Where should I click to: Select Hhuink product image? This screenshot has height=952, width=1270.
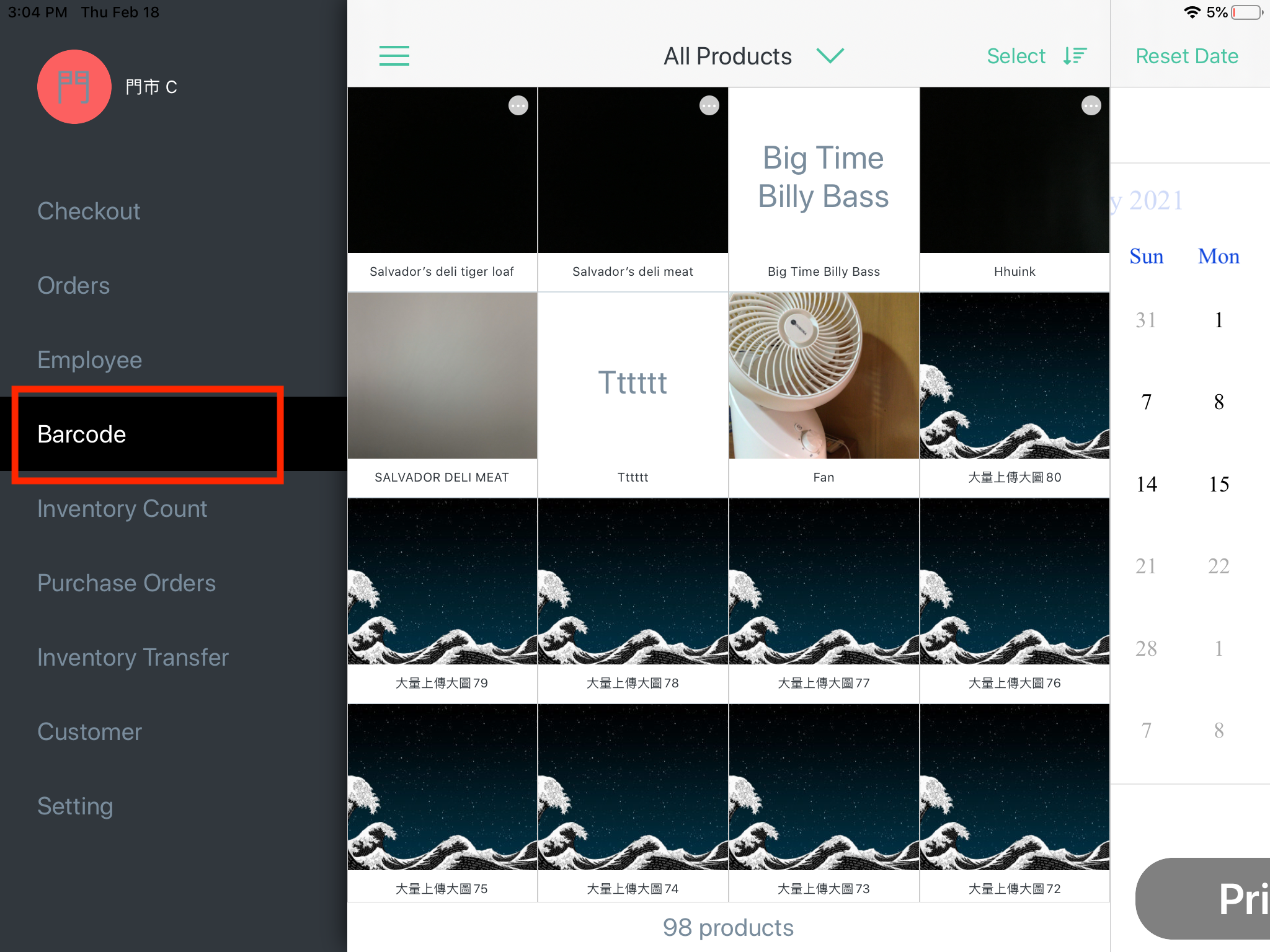click(x=1015, y=170)
